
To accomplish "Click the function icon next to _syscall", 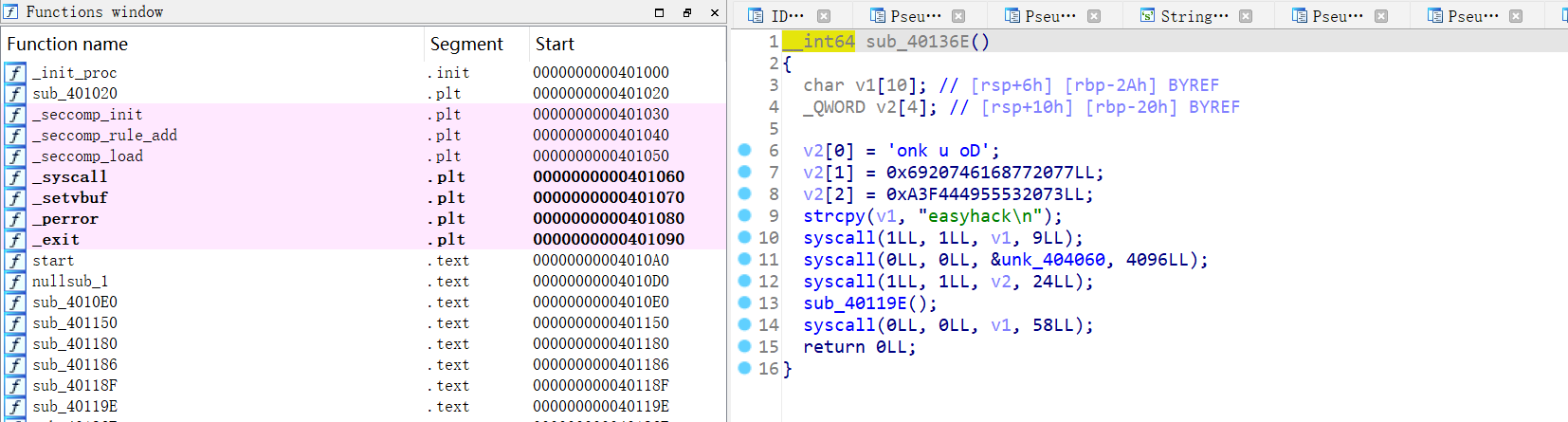I will [15, 177].
